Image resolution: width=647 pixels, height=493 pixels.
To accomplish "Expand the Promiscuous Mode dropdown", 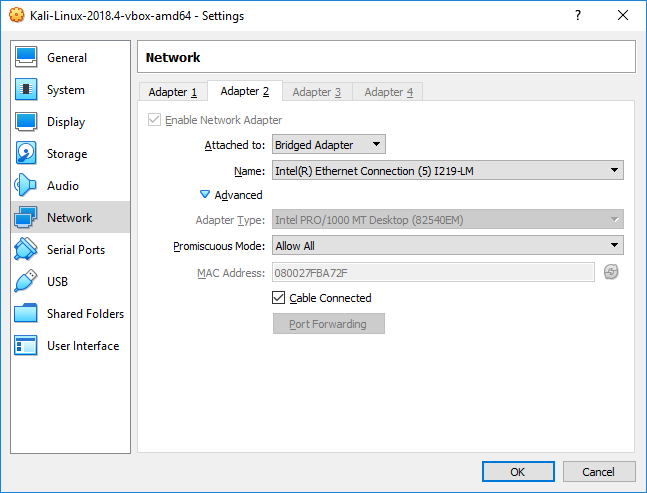I will click(448, 246).
